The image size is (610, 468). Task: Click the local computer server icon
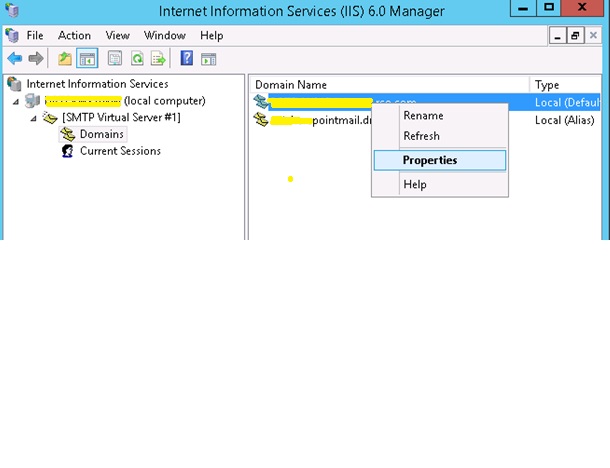[x=32, y=101]
